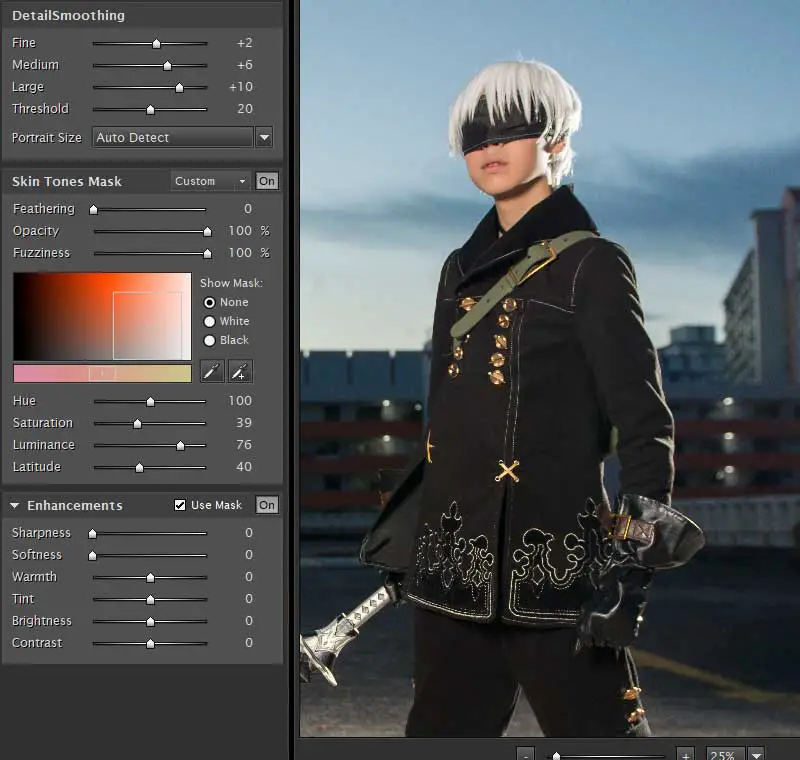Click the Sharpness slider handle
This screenshot has height=760, width=800.
[x=92, y=534]
